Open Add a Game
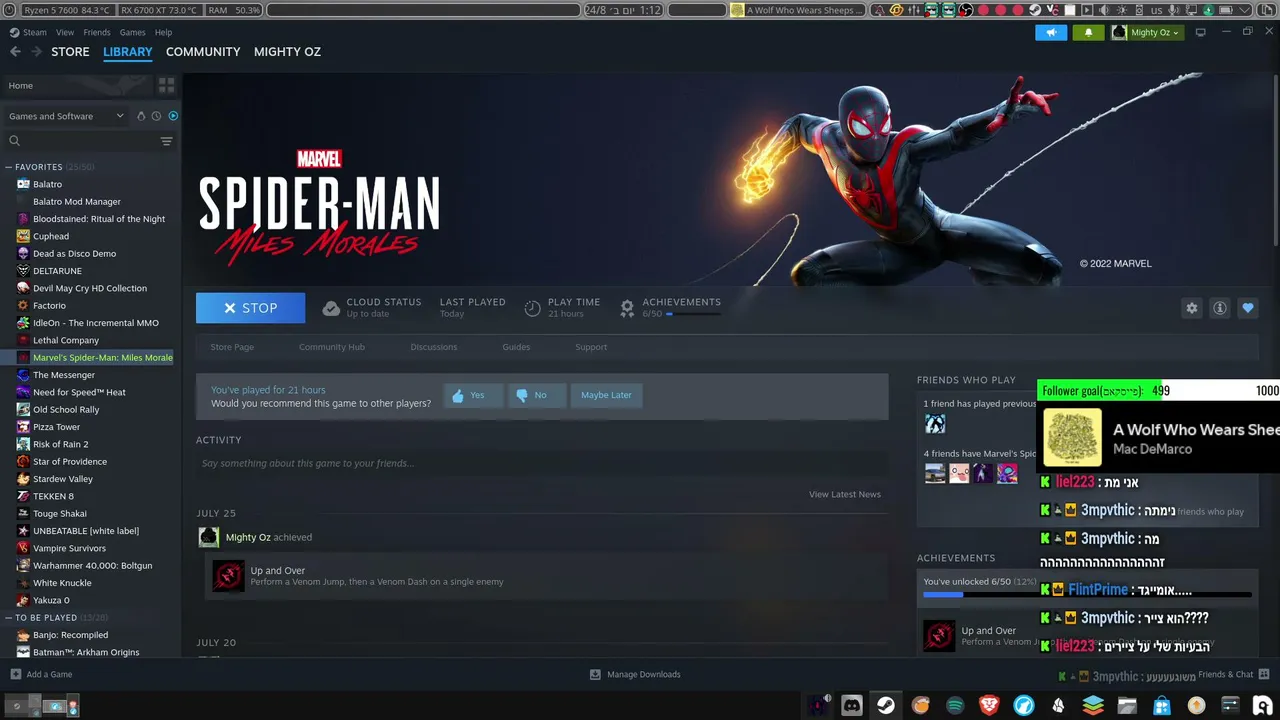 (x=41, y=674)
